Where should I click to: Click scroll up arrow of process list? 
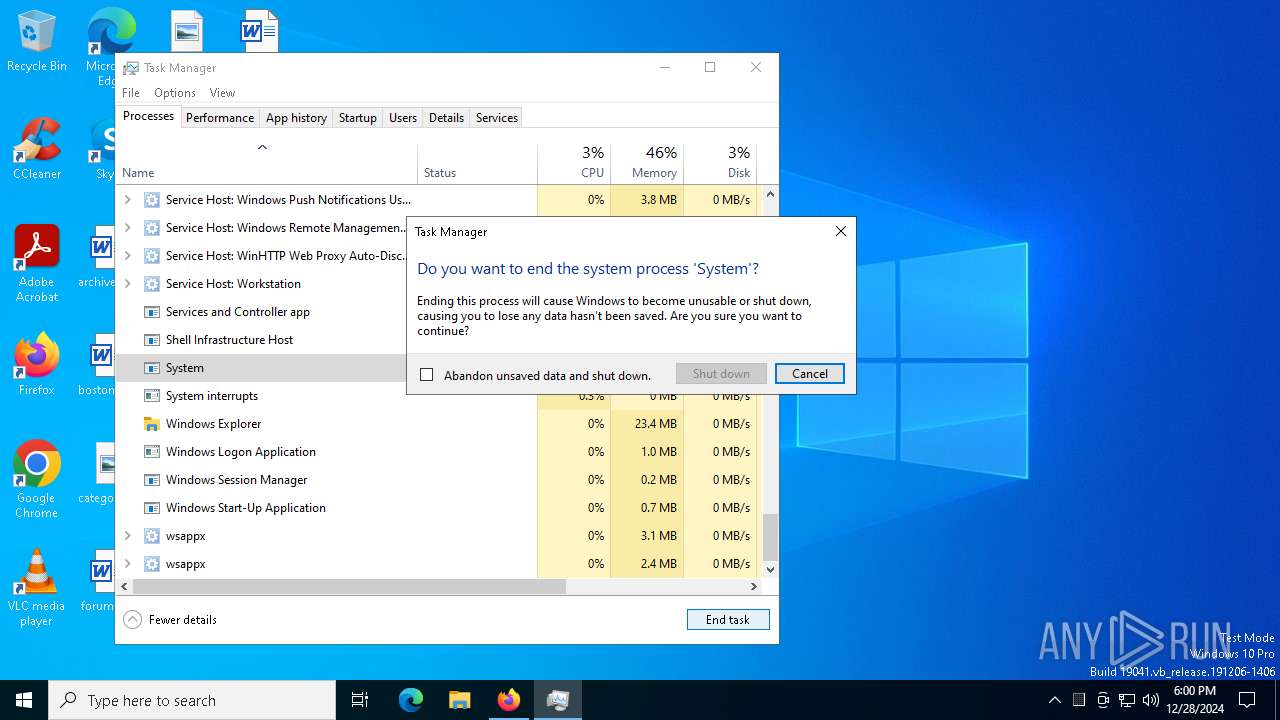pyautogui.click(x=770, y=194)
